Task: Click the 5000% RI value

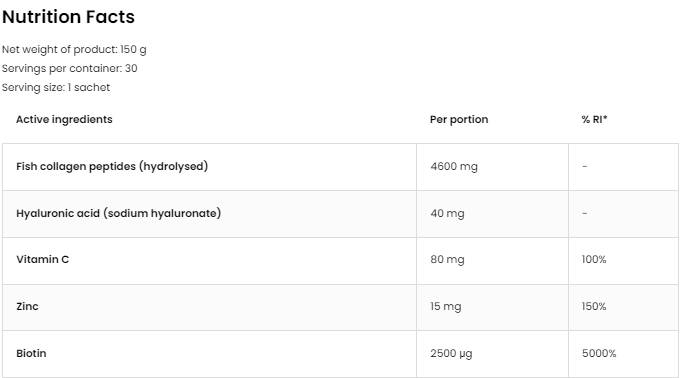Action: click(x=599, y=354)
